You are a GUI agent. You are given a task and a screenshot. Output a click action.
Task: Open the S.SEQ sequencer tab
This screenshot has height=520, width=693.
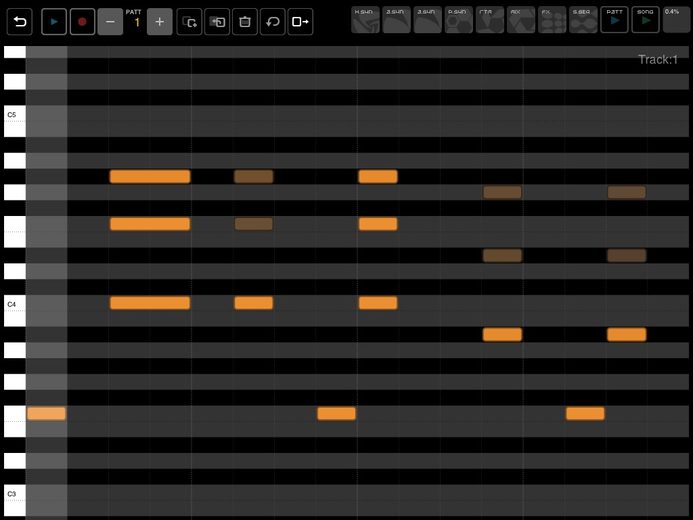coord(583,20)
